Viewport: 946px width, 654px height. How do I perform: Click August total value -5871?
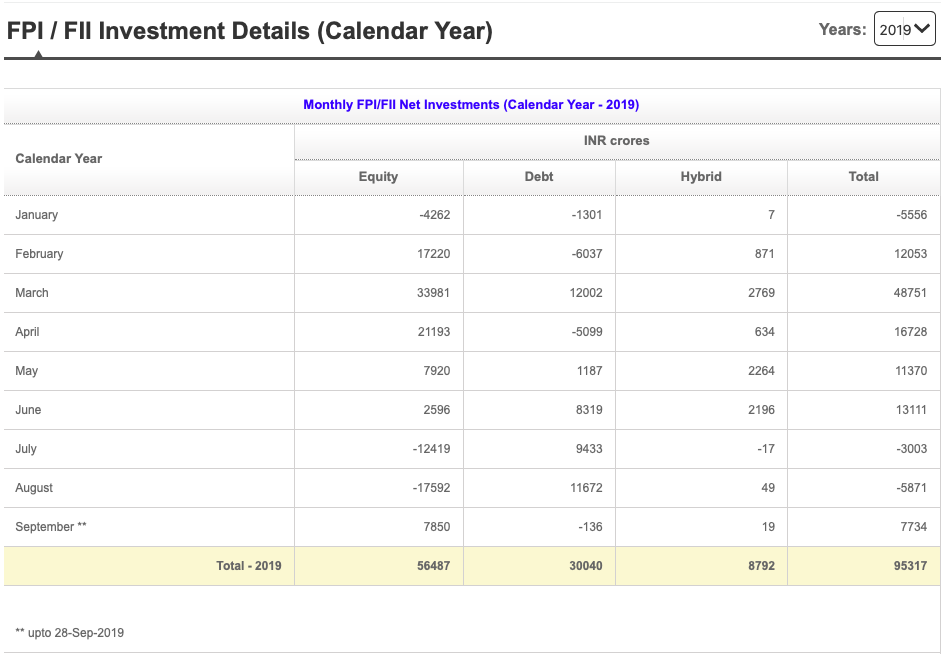click(912, 487)
